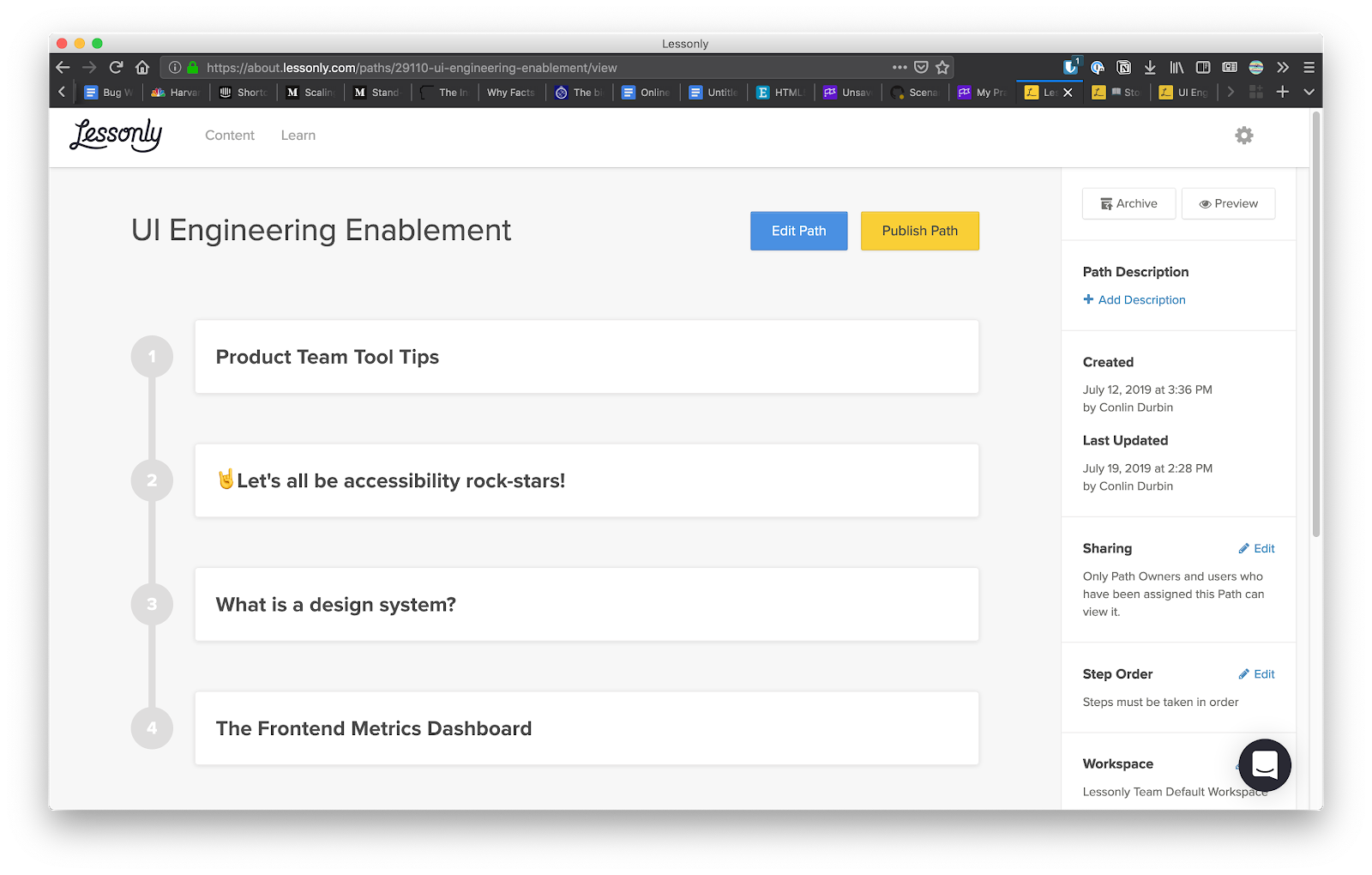The height and width of the screenshot is (875, 1372).
Task: Open the accessibility rock-stars lesson card
Action: point(587,480)
